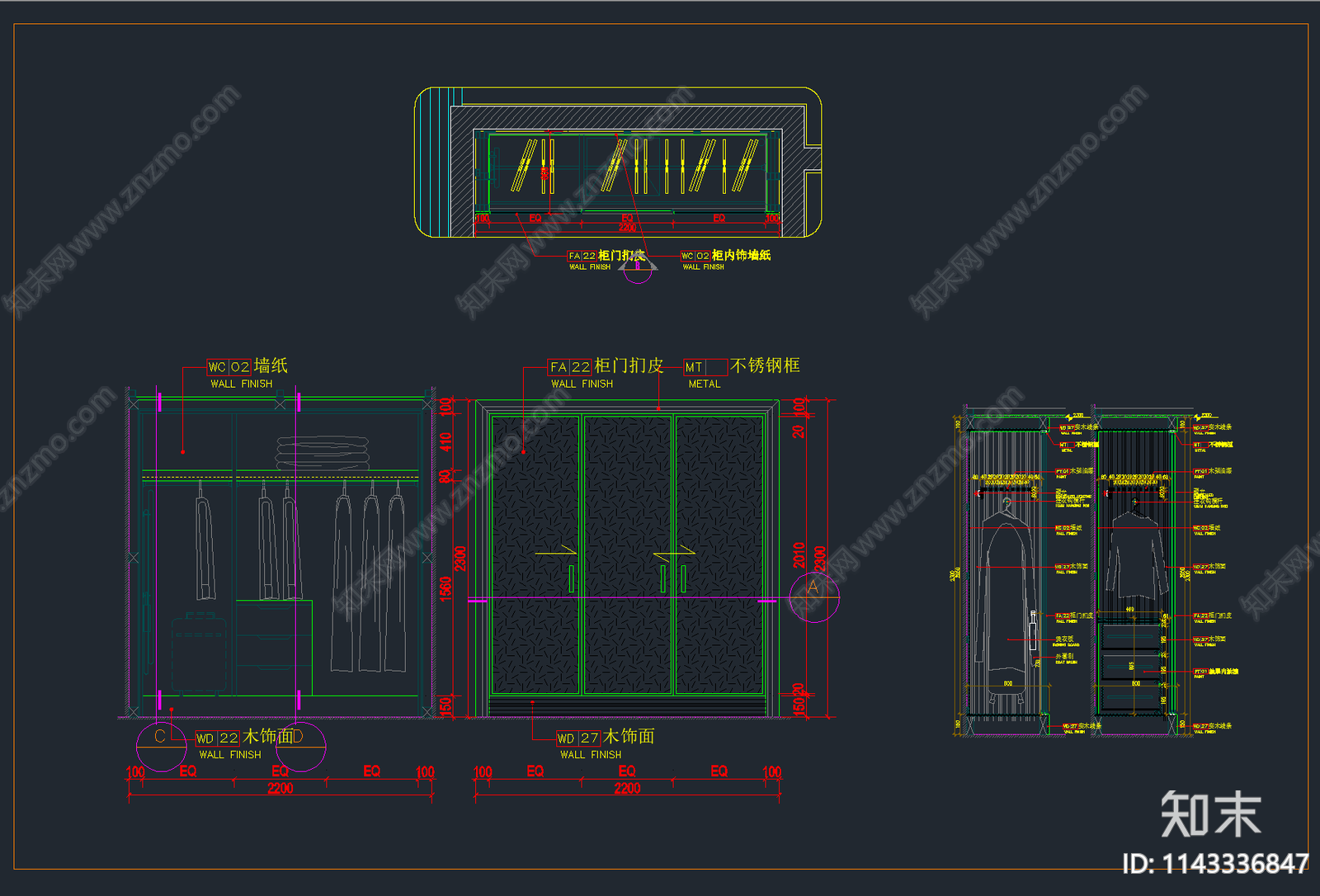The image size is (1320, 896).
Task: Select the left wardrobe door panel
Action: (536, 554)
